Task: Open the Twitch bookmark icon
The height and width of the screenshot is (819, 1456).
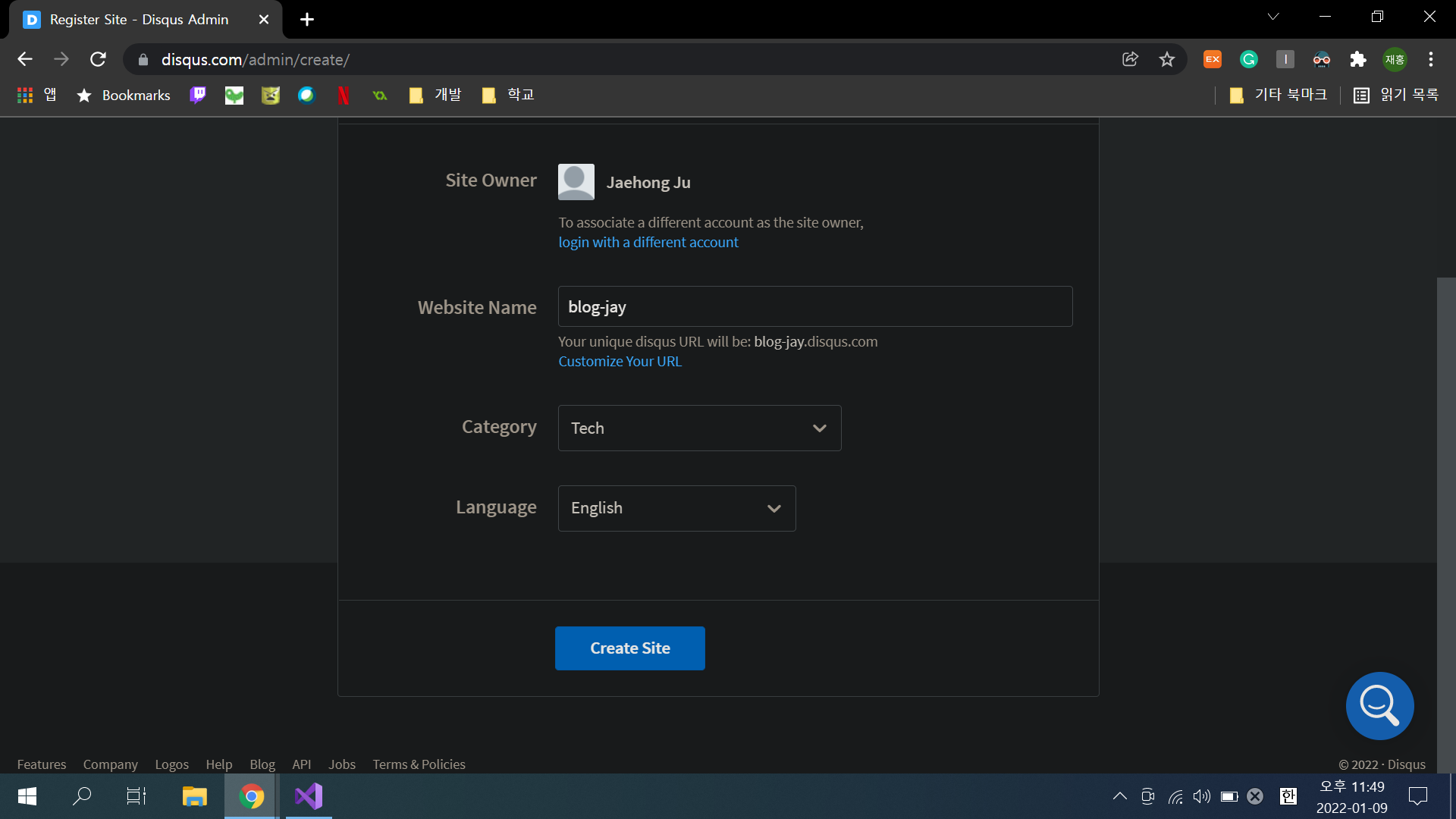Action: click(198, 95)
